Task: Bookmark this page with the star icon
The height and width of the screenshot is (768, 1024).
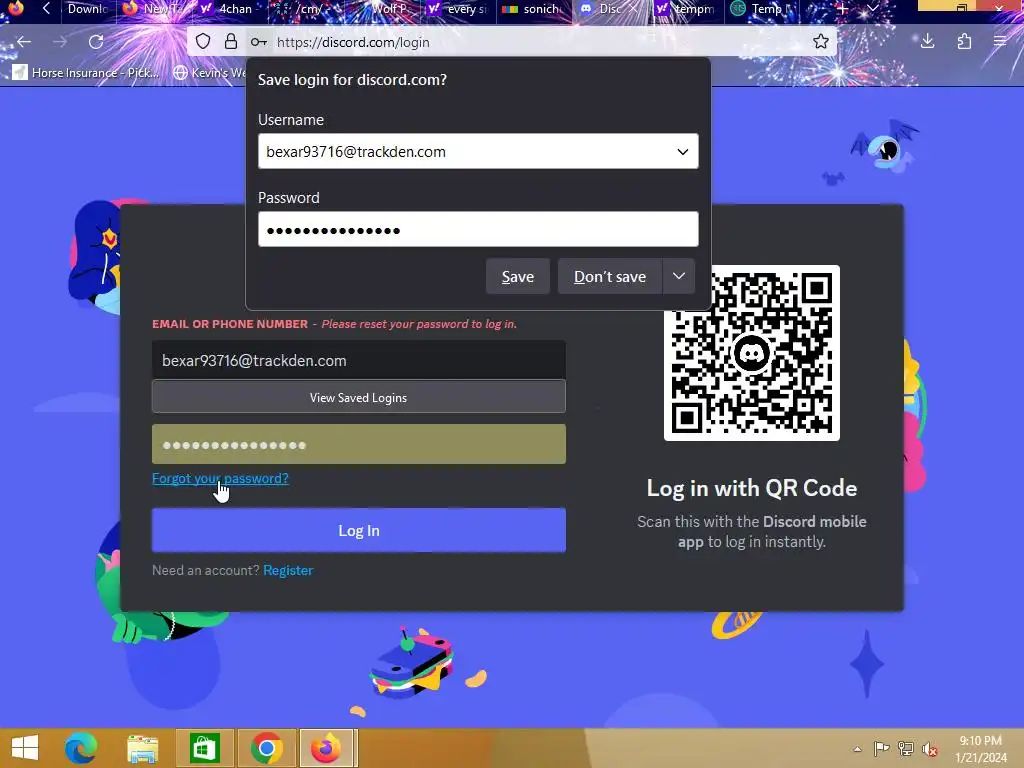Action: pos(820,42)
